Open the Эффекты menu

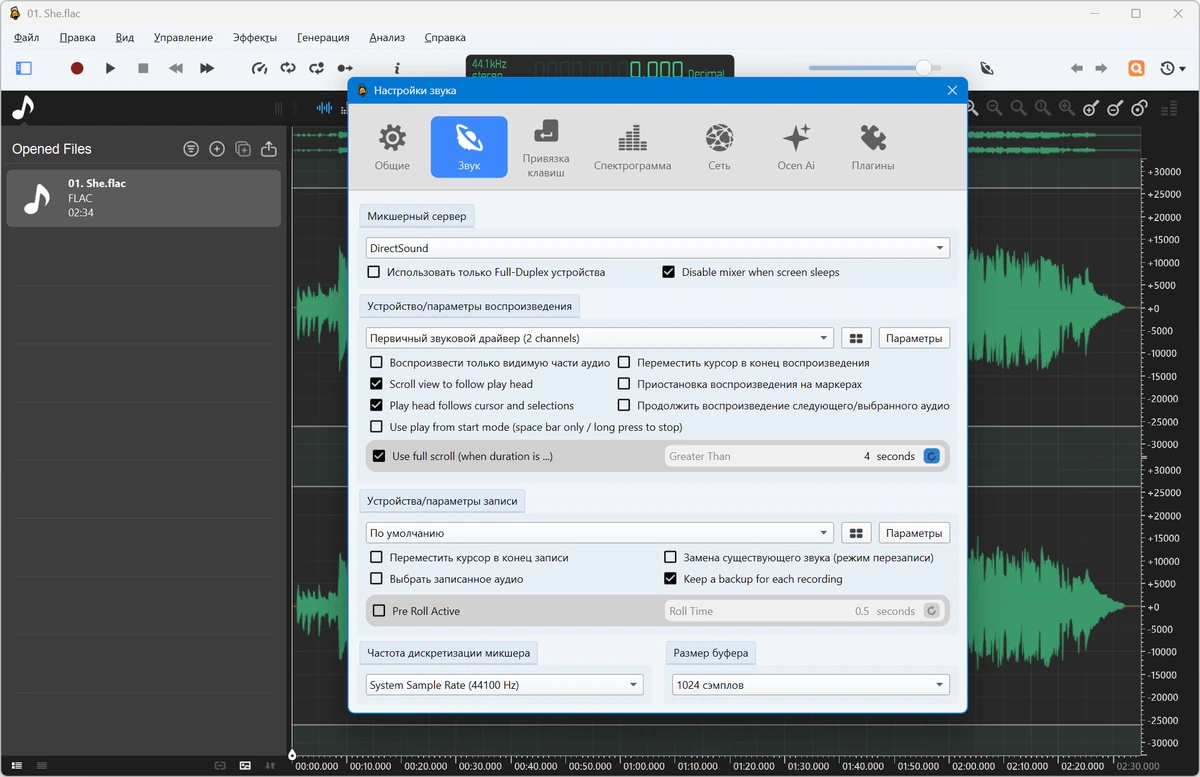pos(255,38)
